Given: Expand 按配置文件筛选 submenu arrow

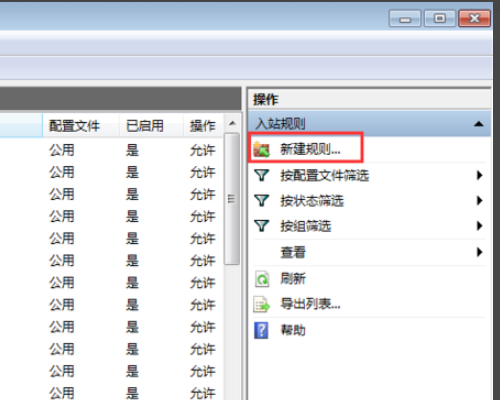Looking at the screenshot, I should coord(479,175).
